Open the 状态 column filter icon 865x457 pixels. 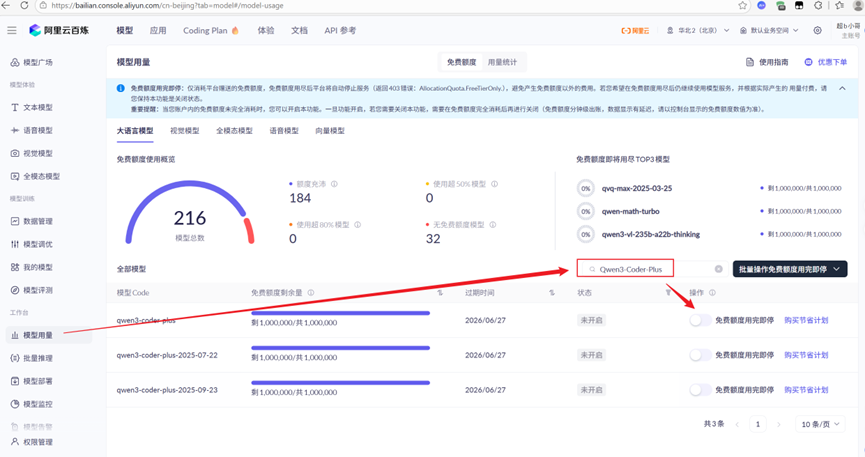[668, 293]
